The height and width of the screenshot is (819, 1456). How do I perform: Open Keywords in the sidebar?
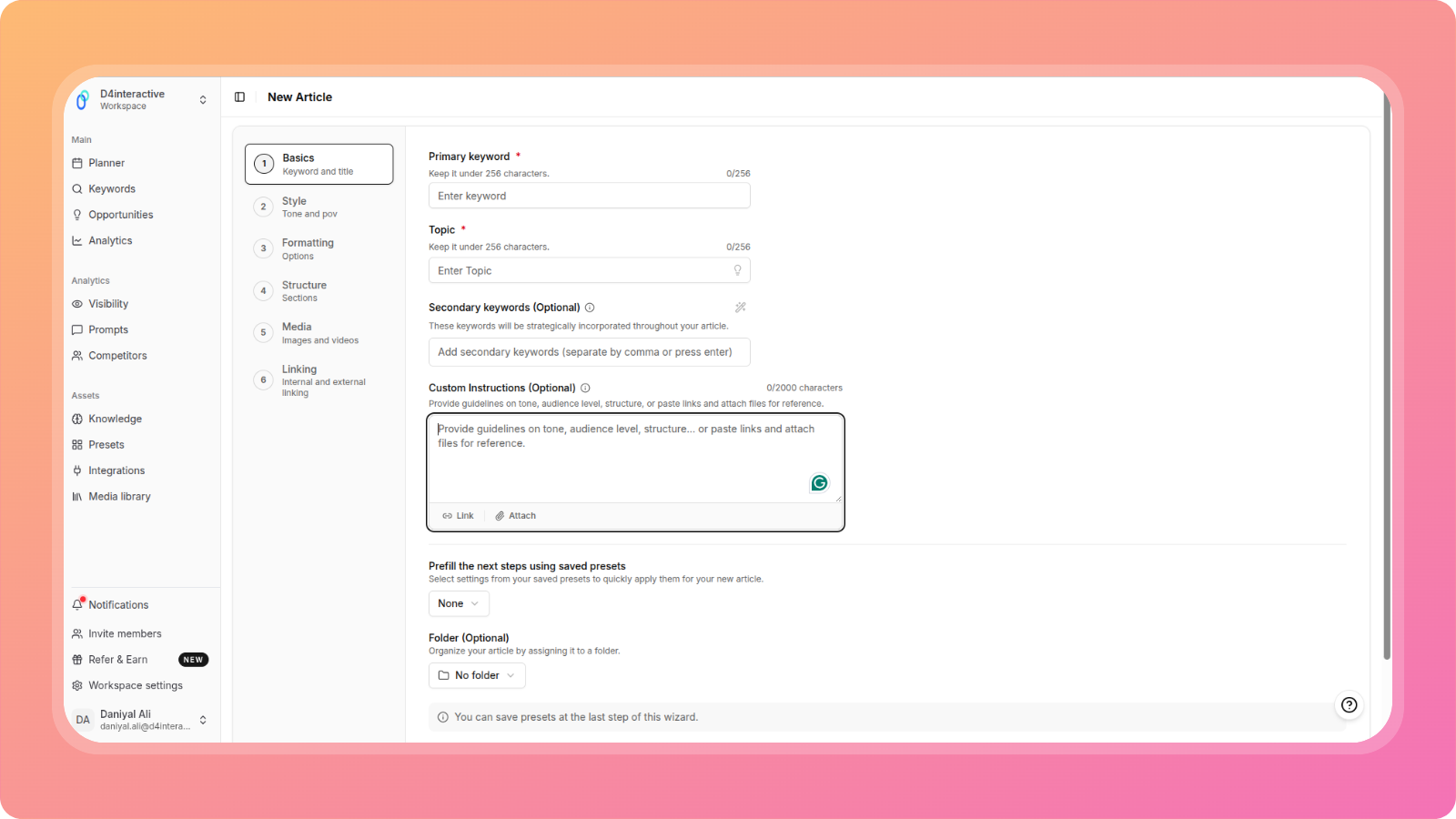pos(111,189)
